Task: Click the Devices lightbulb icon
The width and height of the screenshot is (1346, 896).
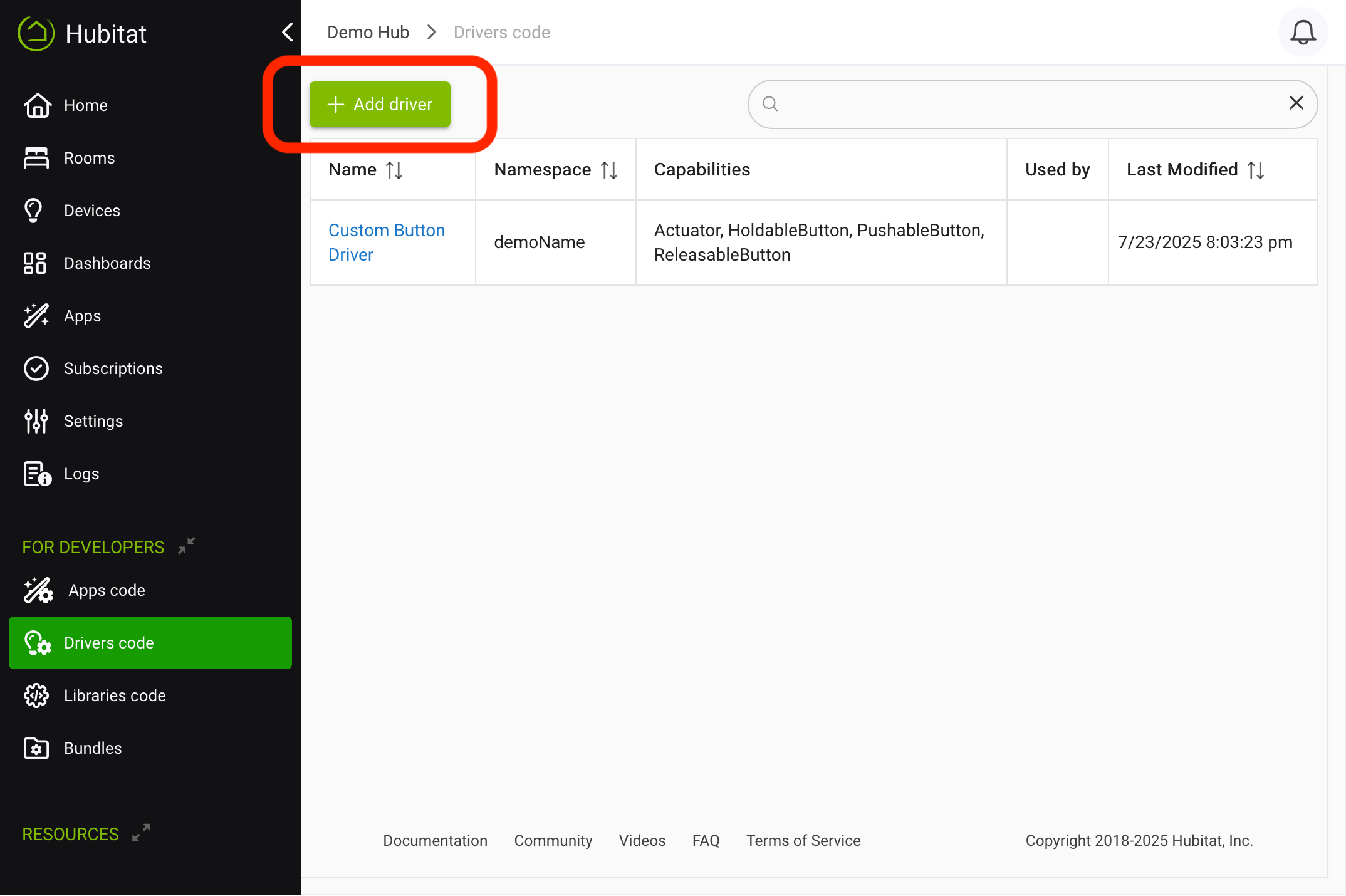Action: coord(33,211)
